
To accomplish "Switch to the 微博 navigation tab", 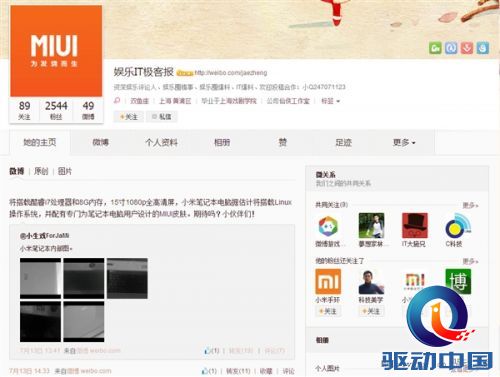I will point(100,143).
